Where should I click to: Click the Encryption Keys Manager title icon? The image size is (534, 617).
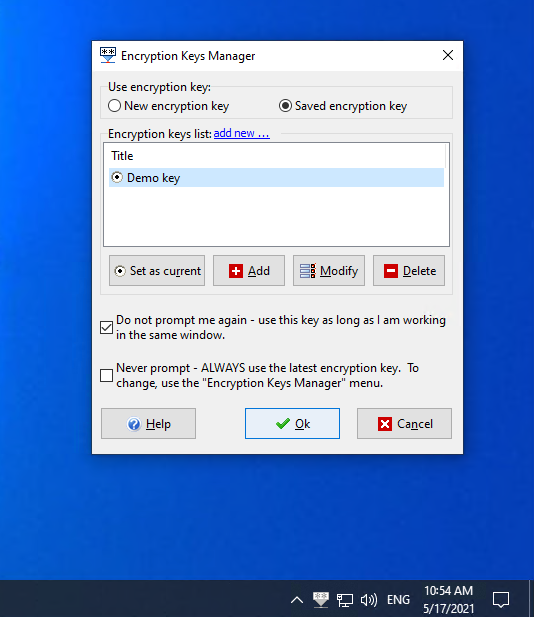click(x=107, y=55)
